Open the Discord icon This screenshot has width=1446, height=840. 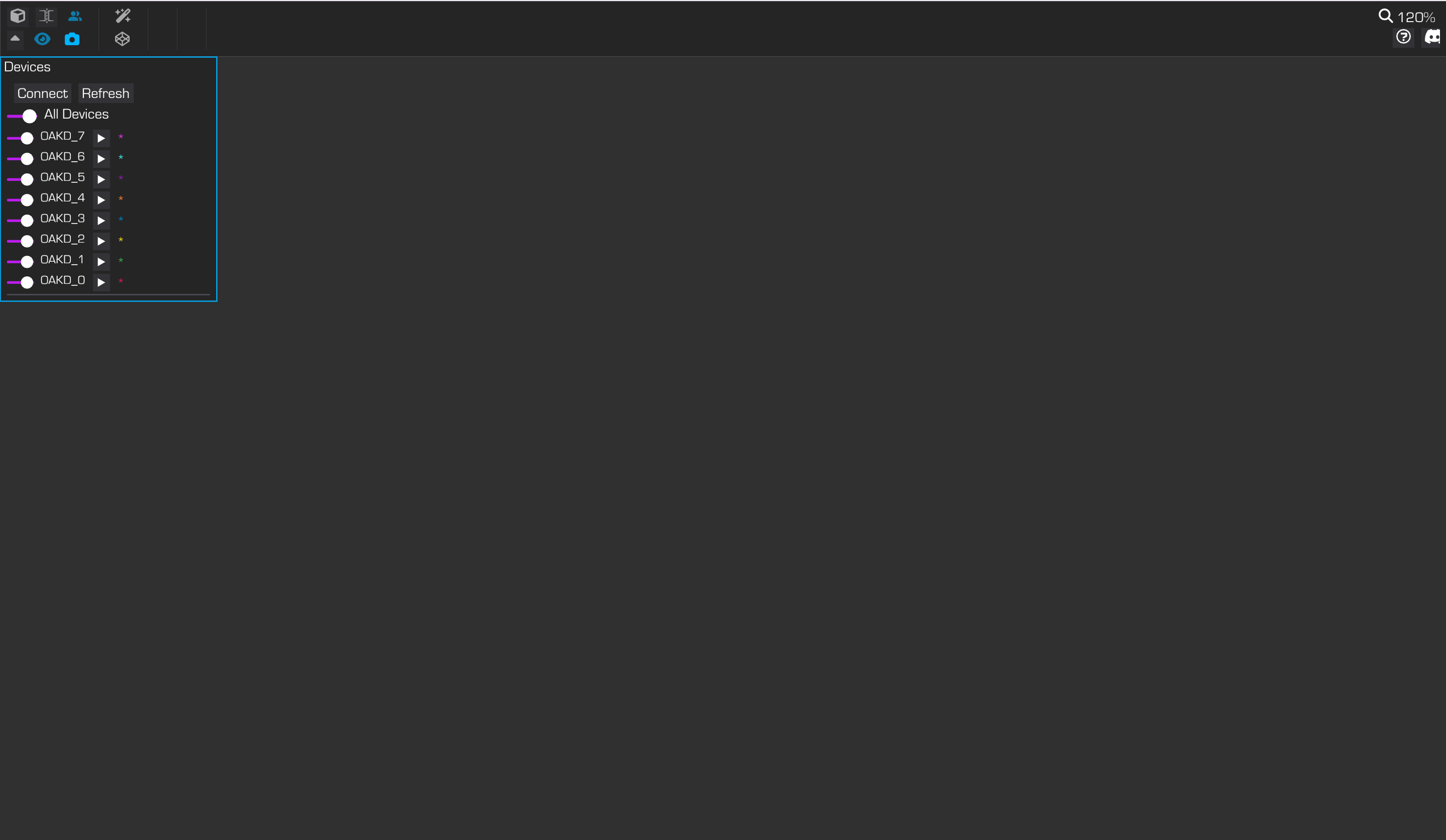pyautogui.click(x=1433, y=37)
